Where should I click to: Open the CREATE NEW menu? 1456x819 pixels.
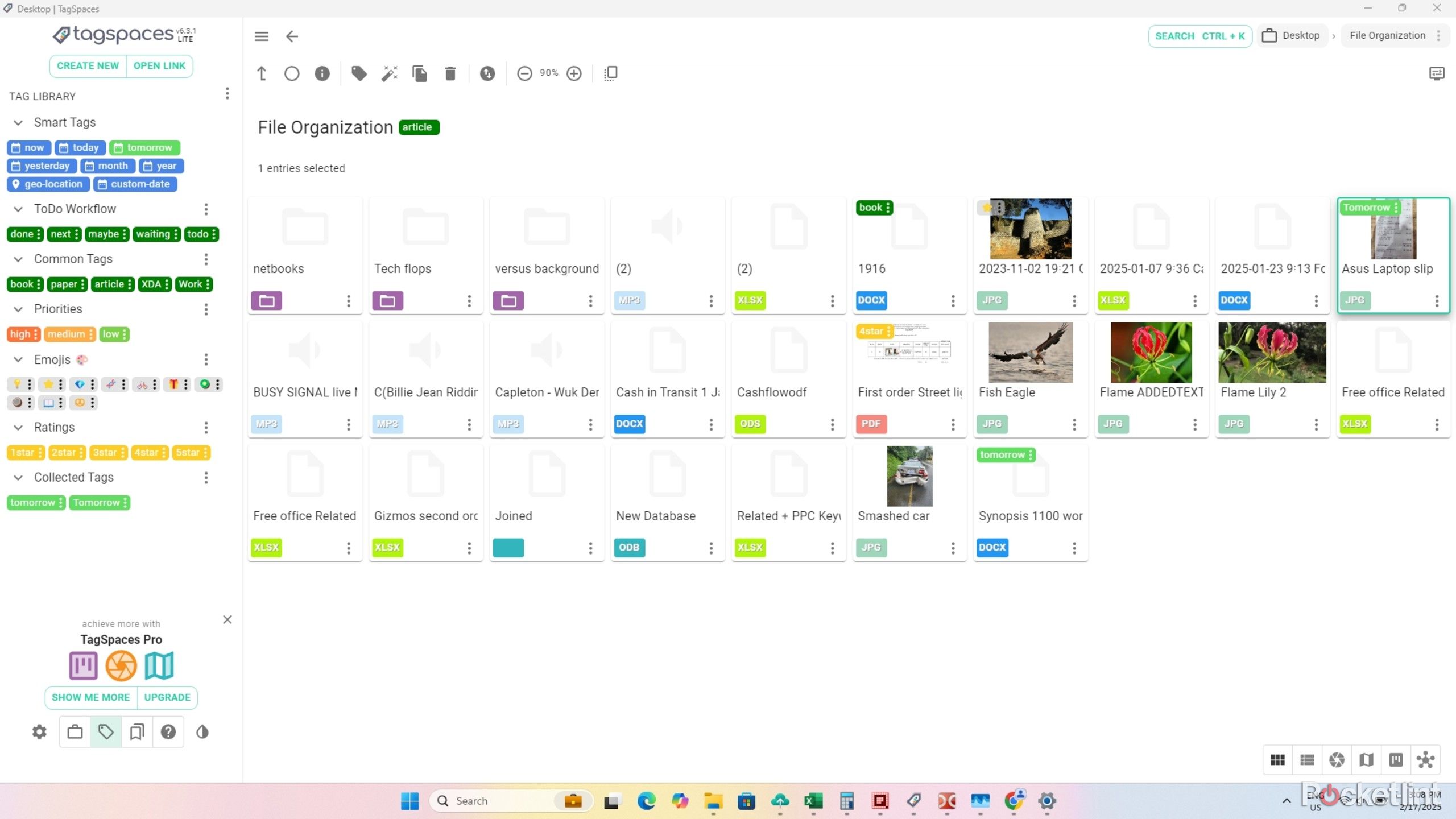[x=87, y=65]
